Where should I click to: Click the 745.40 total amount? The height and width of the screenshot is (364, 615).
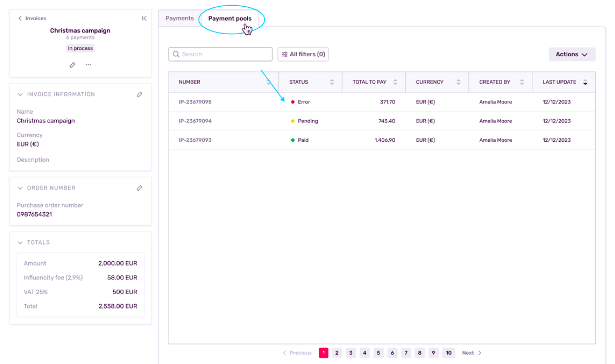pos(387,121)
